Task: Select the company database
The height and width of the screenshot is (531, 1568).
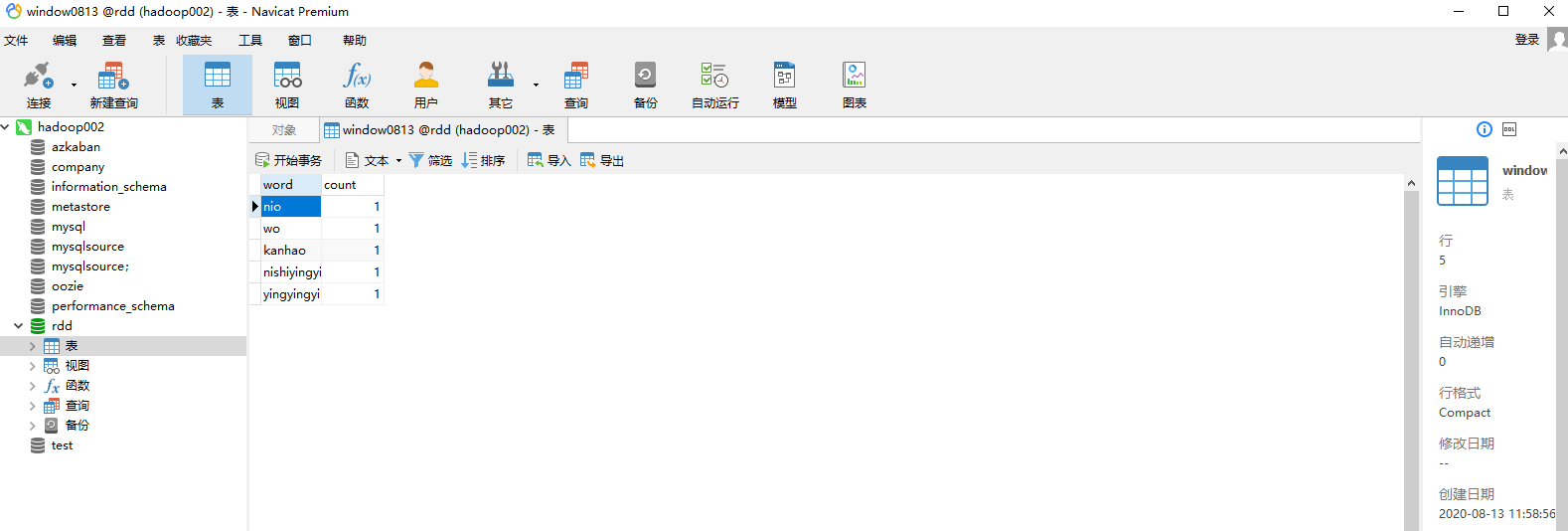Action: (78, 167)
